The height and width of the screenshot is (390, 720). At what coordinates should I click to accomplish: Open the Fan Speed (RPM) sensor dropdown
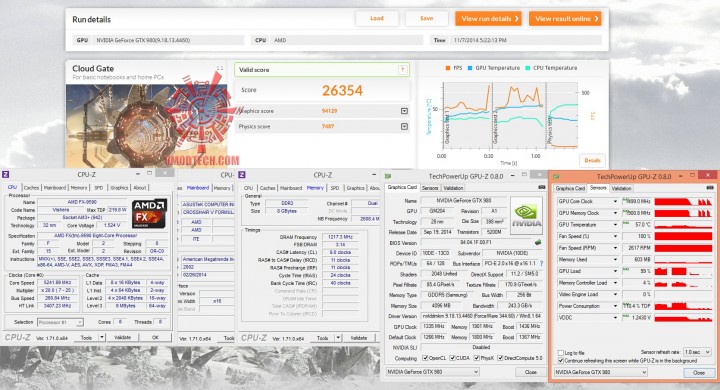(615, 248)
